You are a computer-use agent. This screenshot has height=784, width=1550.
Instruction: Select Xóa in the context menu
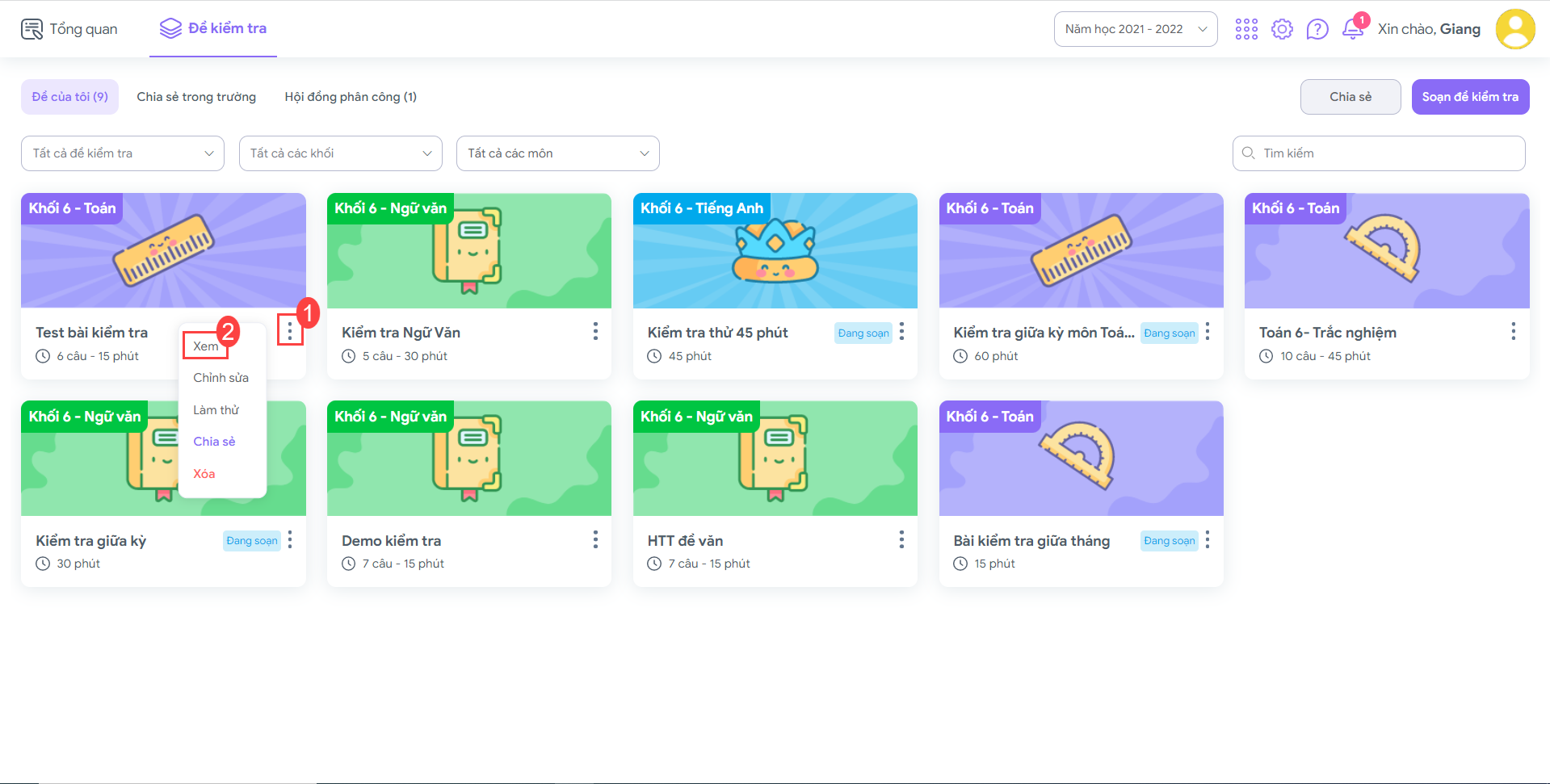coord(204,474)
